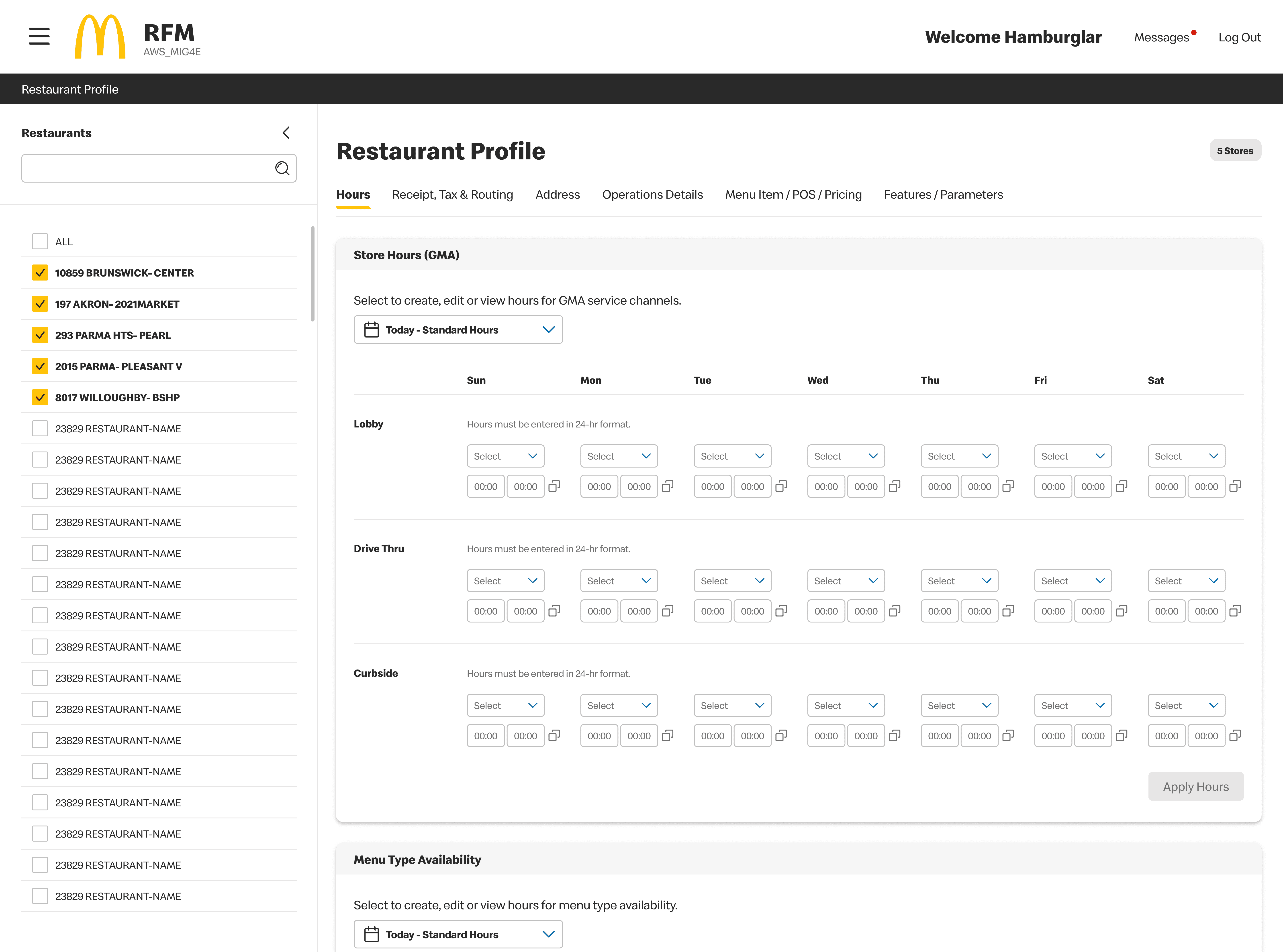Click the restaurant list scrollbar
The width and height of the screenshot is (1283, 952).
(312, 274)
